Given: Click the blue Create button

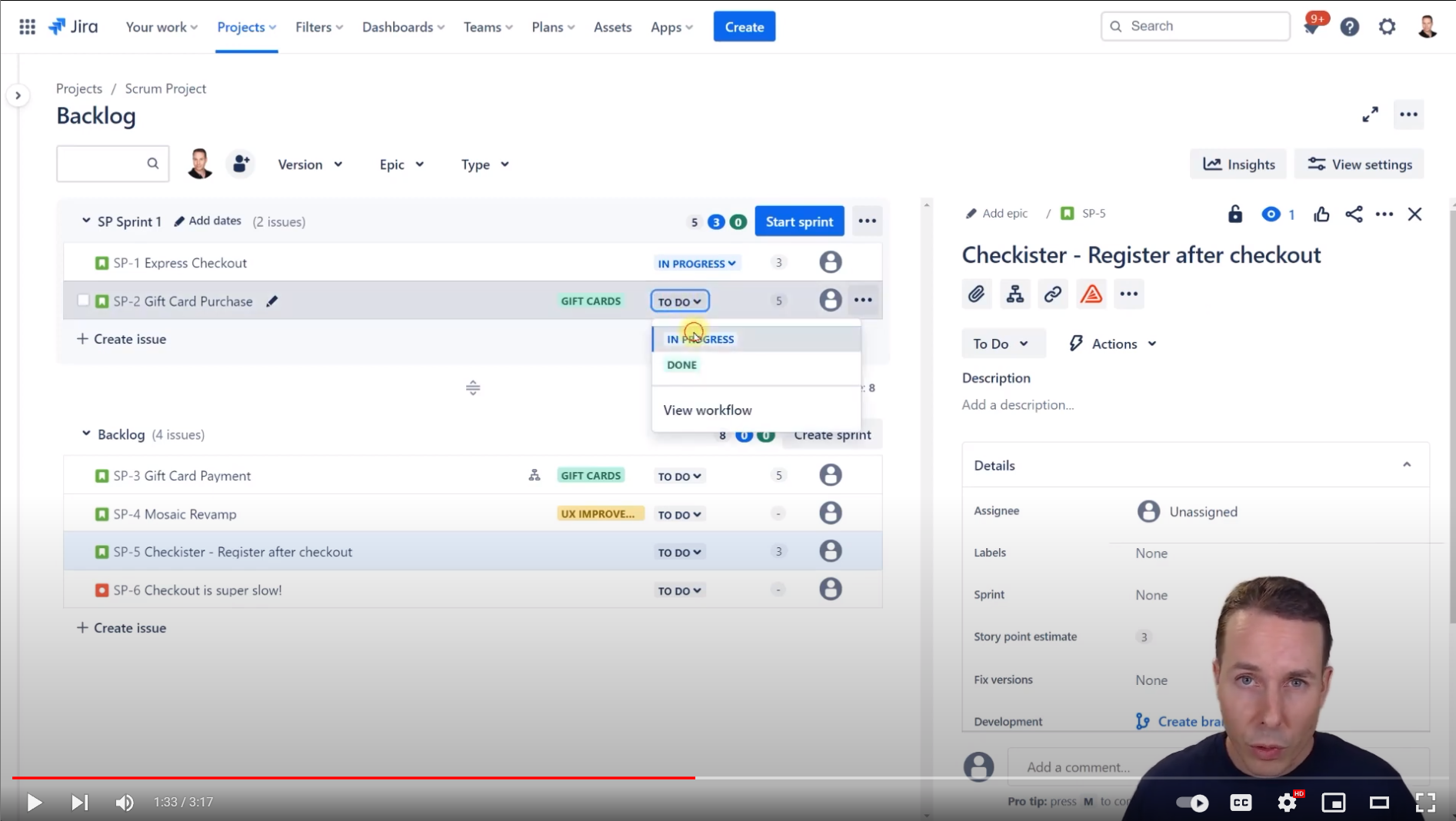Looking at the screenshot, I should click(x=744, y=27).
